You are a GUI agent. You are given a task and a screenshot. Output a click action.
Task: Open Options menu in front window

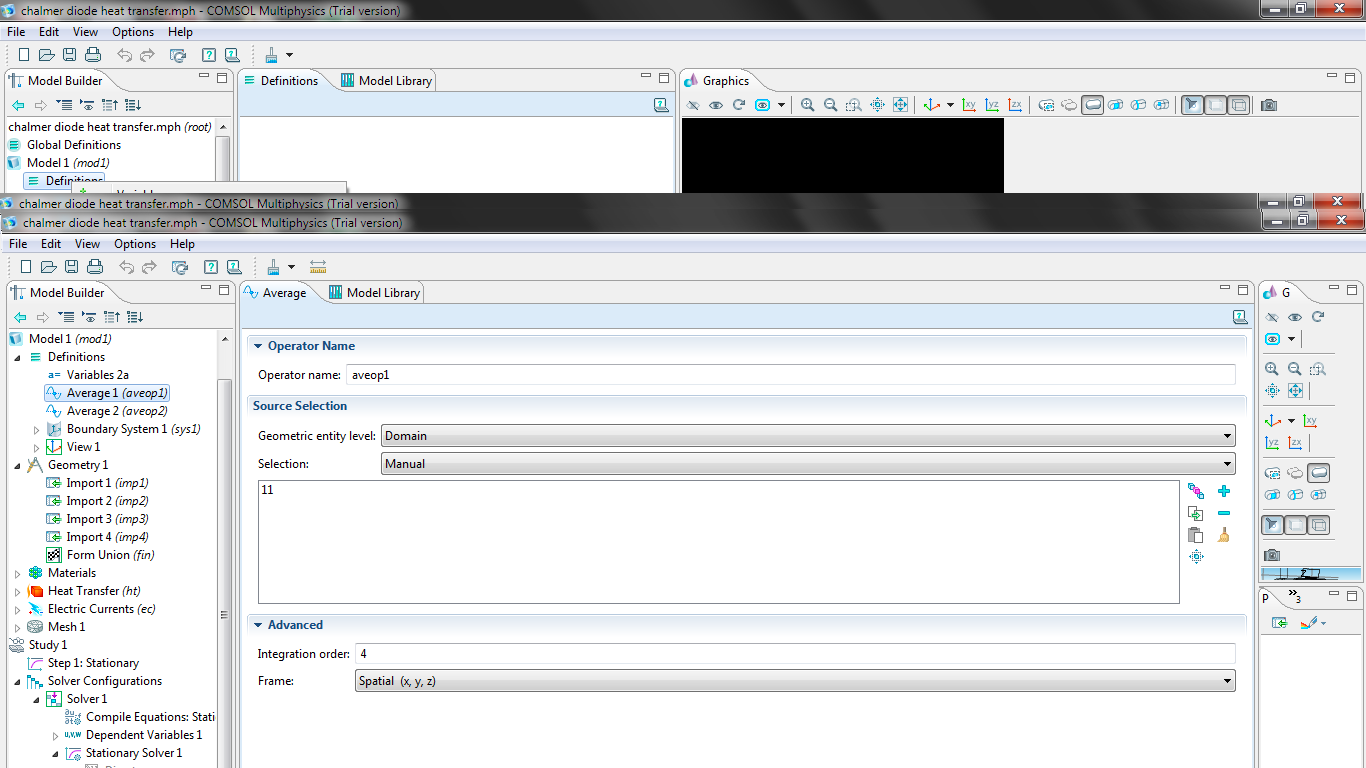point(135,244)
